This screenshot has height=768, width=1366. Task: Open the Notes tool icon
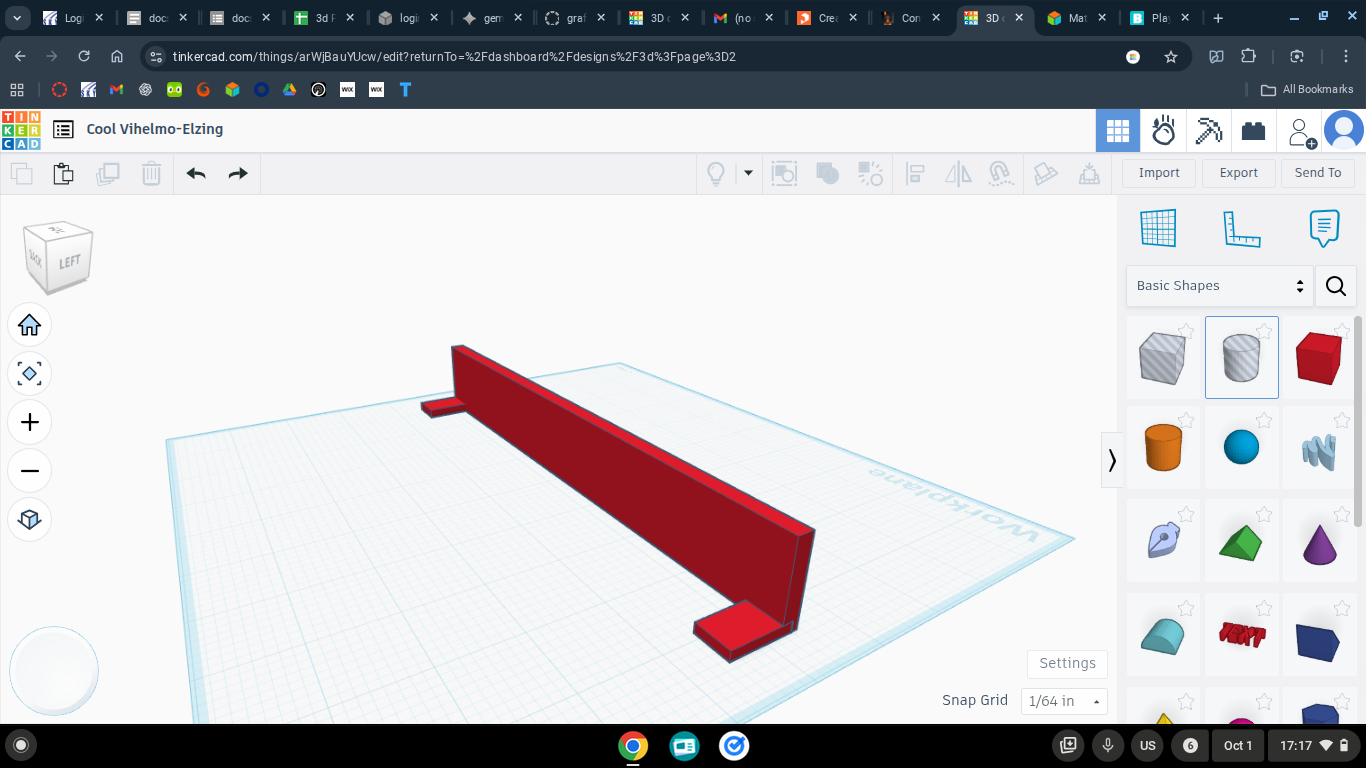(x=1324, y=229)
